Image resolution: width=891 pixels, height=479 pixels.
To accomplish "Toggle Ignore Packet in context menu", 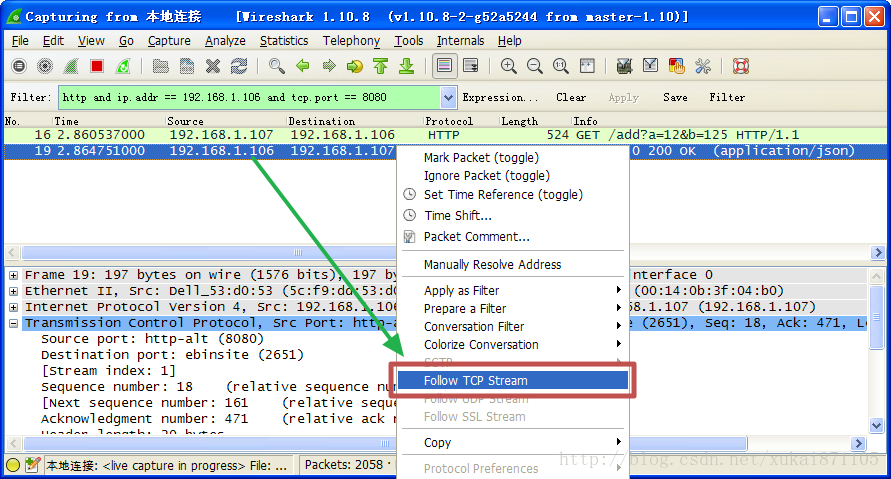I will 486,176.
